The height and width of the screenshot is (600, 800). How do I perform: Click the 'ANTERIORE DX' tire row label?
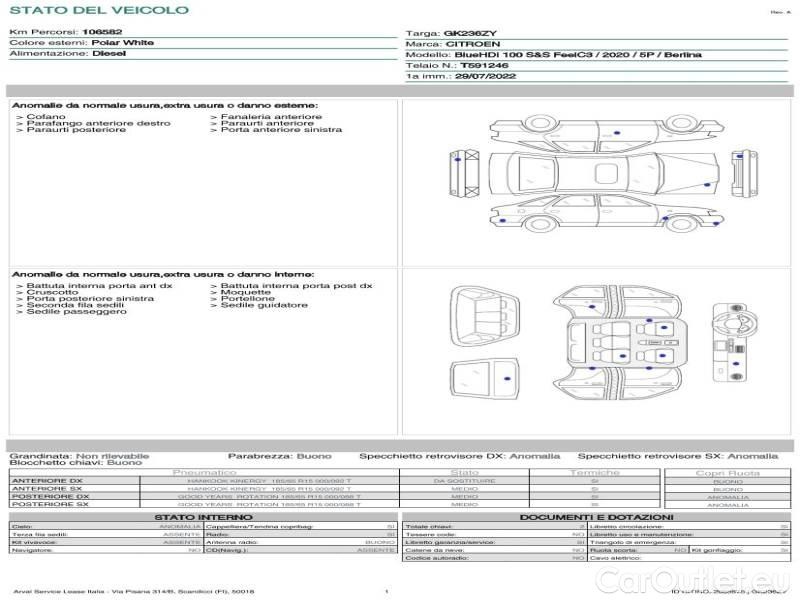47,481
